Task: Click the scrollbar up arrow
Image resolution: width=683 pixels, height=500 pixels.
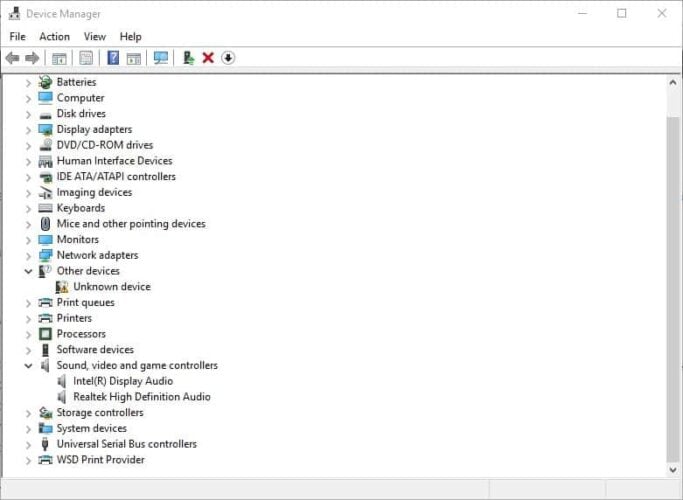Action: [x=673, y=82]
